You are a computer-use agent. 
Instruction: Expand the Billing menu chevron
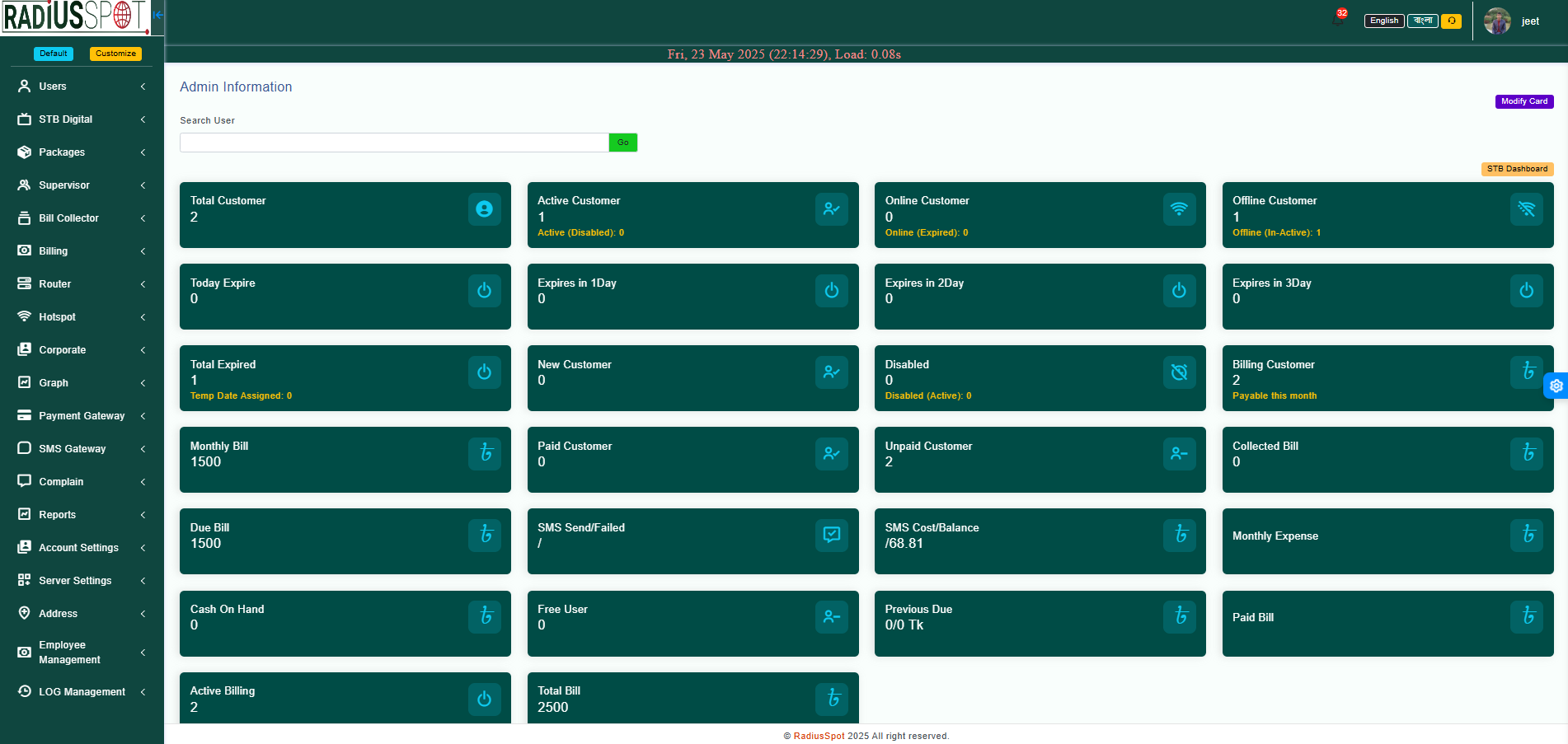click(x=143, y=251)
